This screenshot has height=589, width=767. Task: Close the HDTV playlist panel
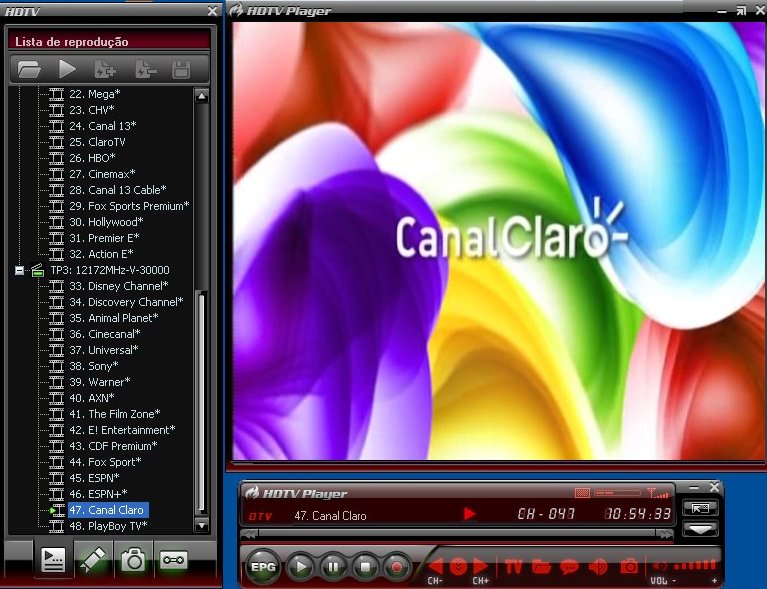(212, 11)
